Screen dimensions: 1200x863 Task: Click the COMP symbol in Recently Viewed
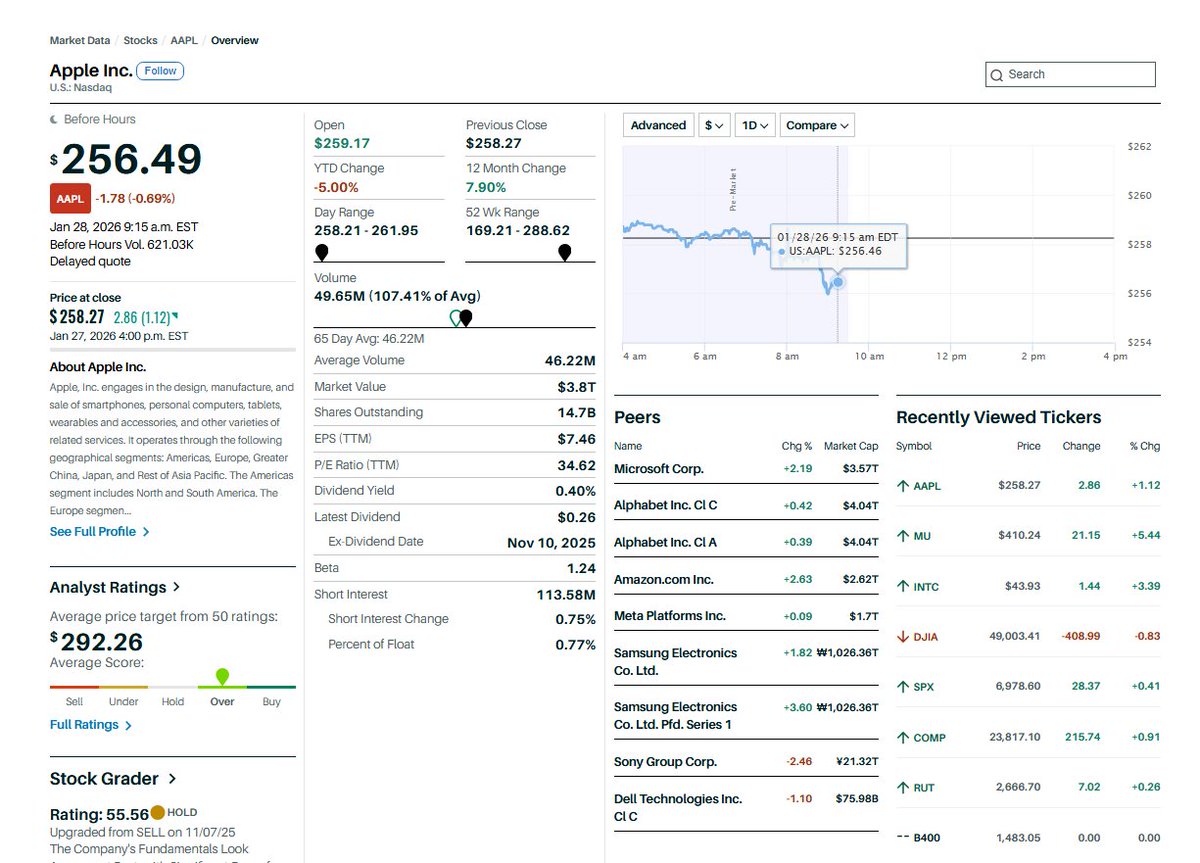(929, 738)
